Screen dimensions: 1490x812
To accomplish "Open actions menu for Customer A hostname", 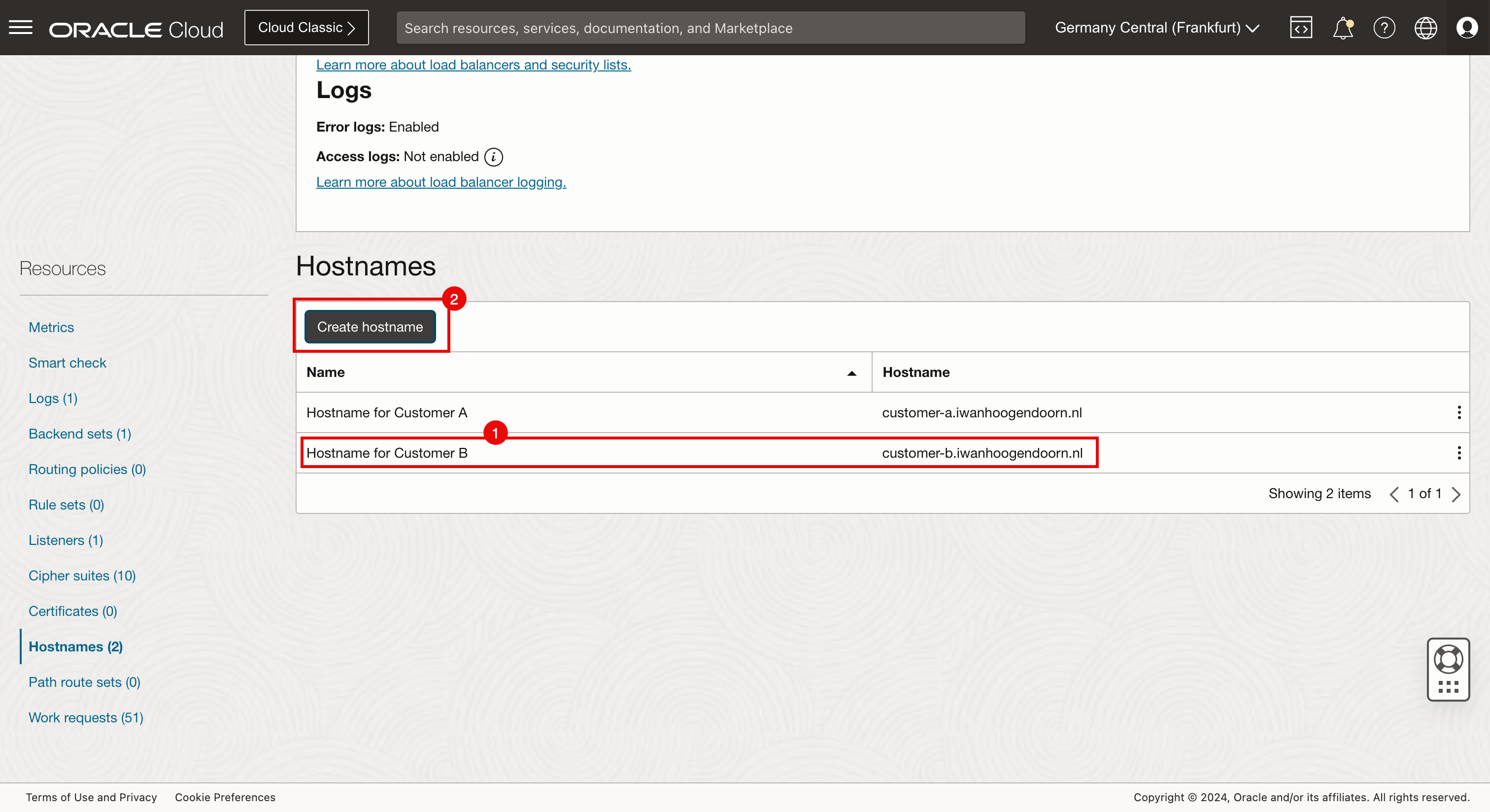I will click(1459, 412).
